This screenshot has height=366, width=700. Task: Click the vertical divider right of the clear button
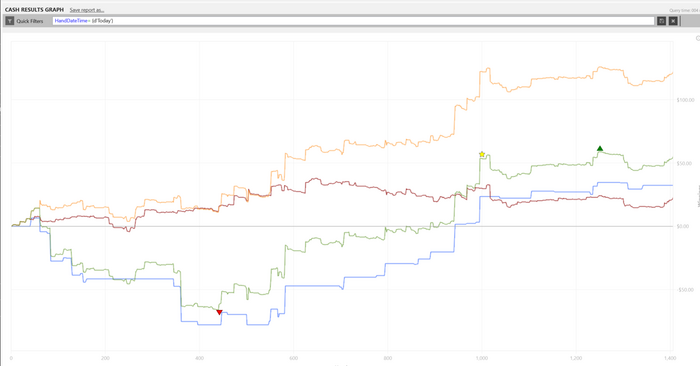point(680,21)
